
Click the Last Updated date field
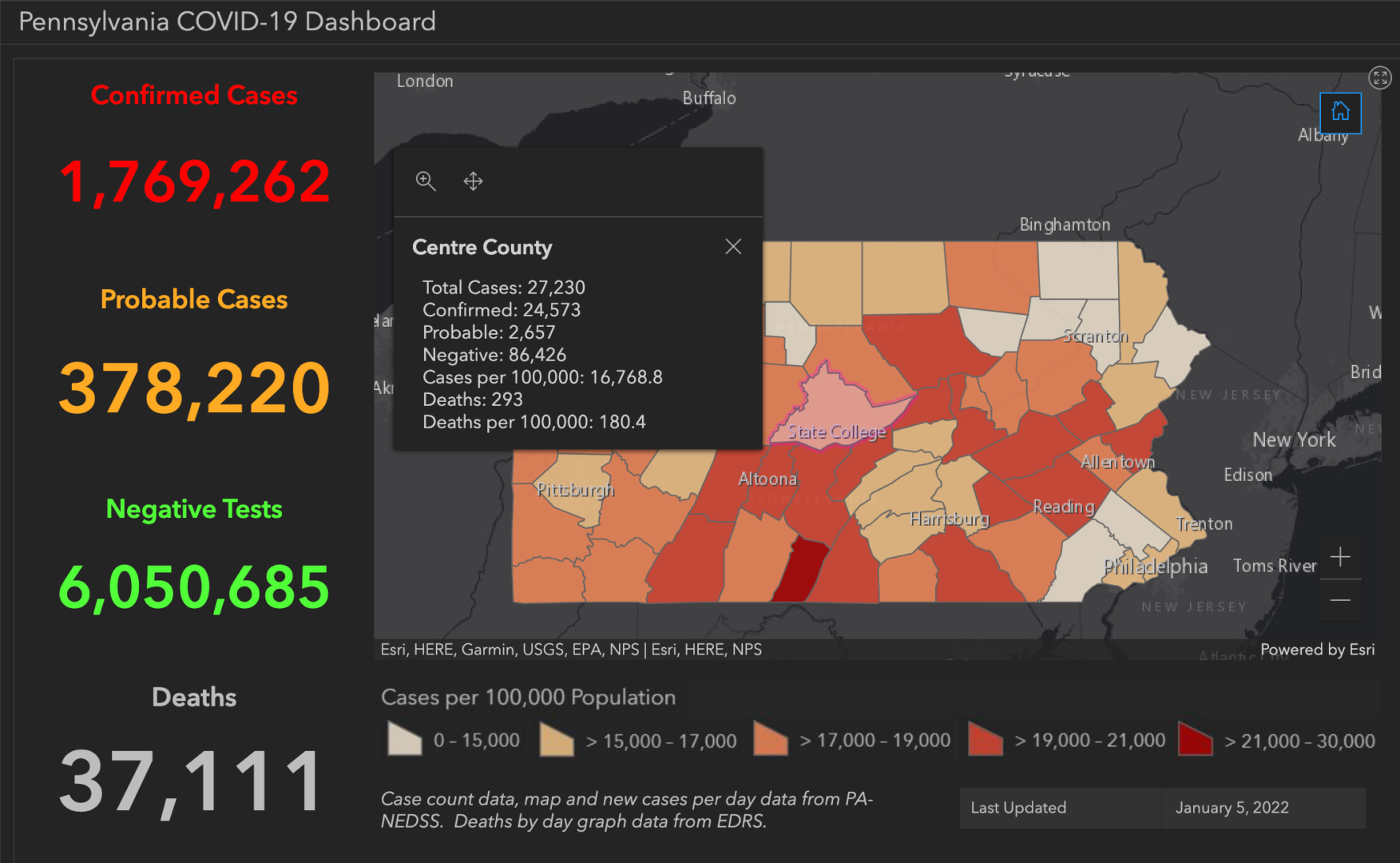pos(1232,808)
